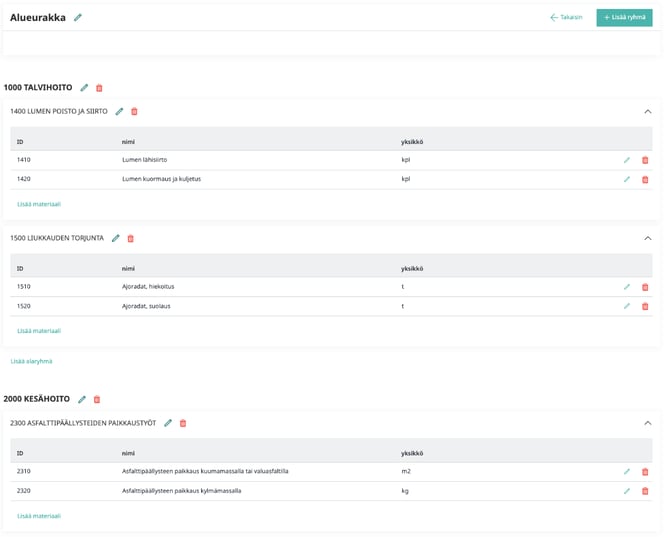670x537 pixels.
Task: Delete the Lumen kuormaus ja kuljetus row
Action: click(x=645, y=179)
